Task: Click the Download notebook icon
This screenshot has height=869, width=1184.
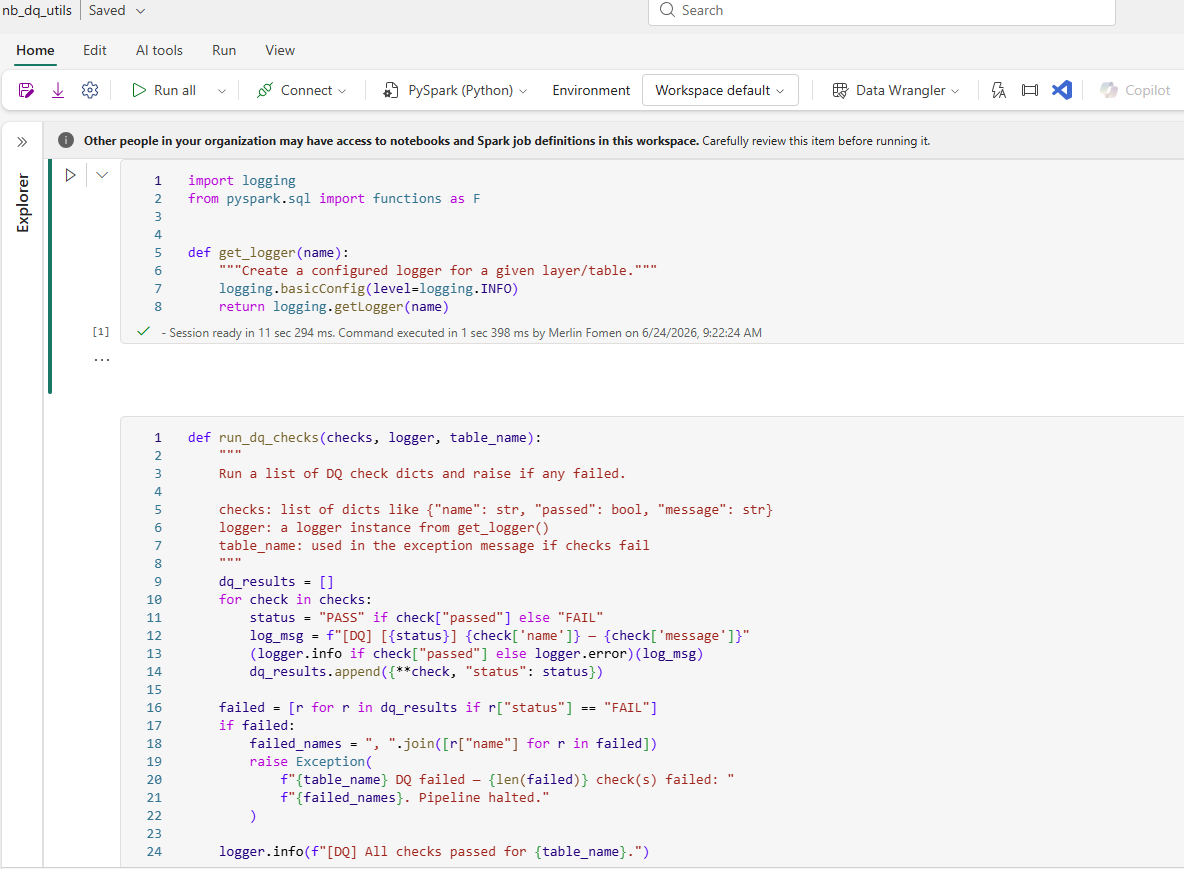Action: click(x=58, y=91)
